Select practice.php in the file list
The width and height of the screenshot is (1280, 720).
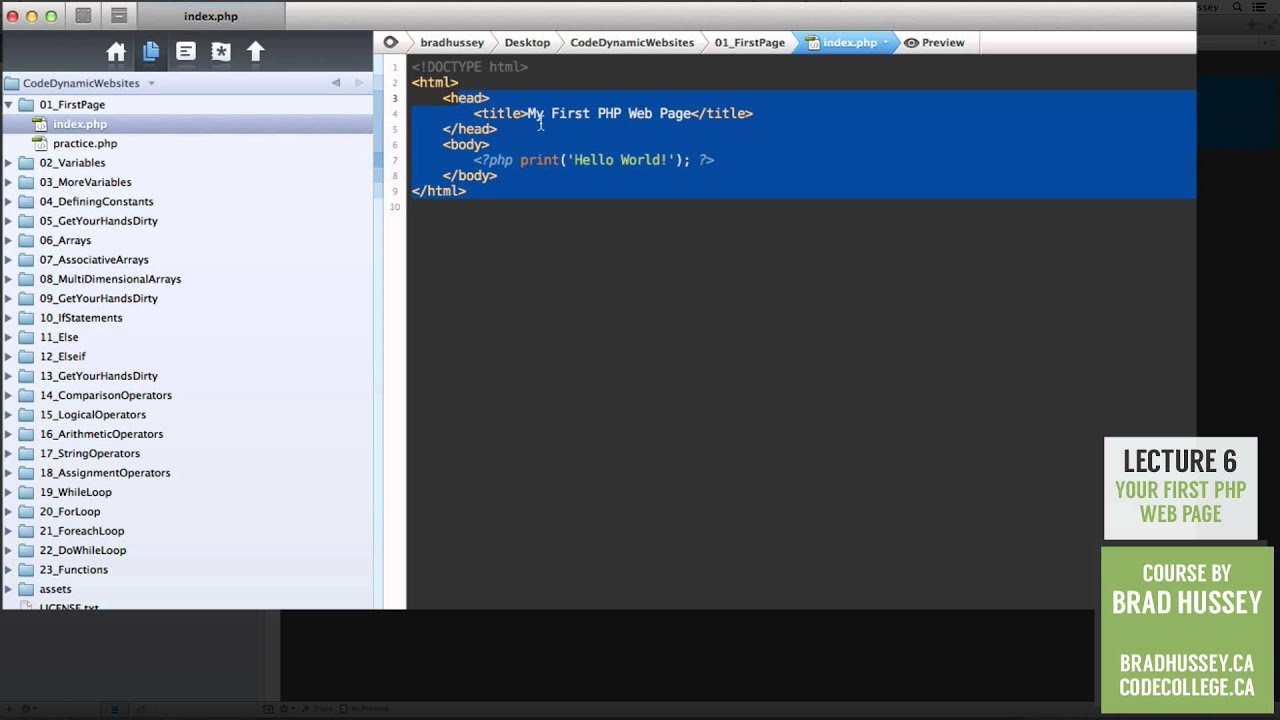click(187, 144)
